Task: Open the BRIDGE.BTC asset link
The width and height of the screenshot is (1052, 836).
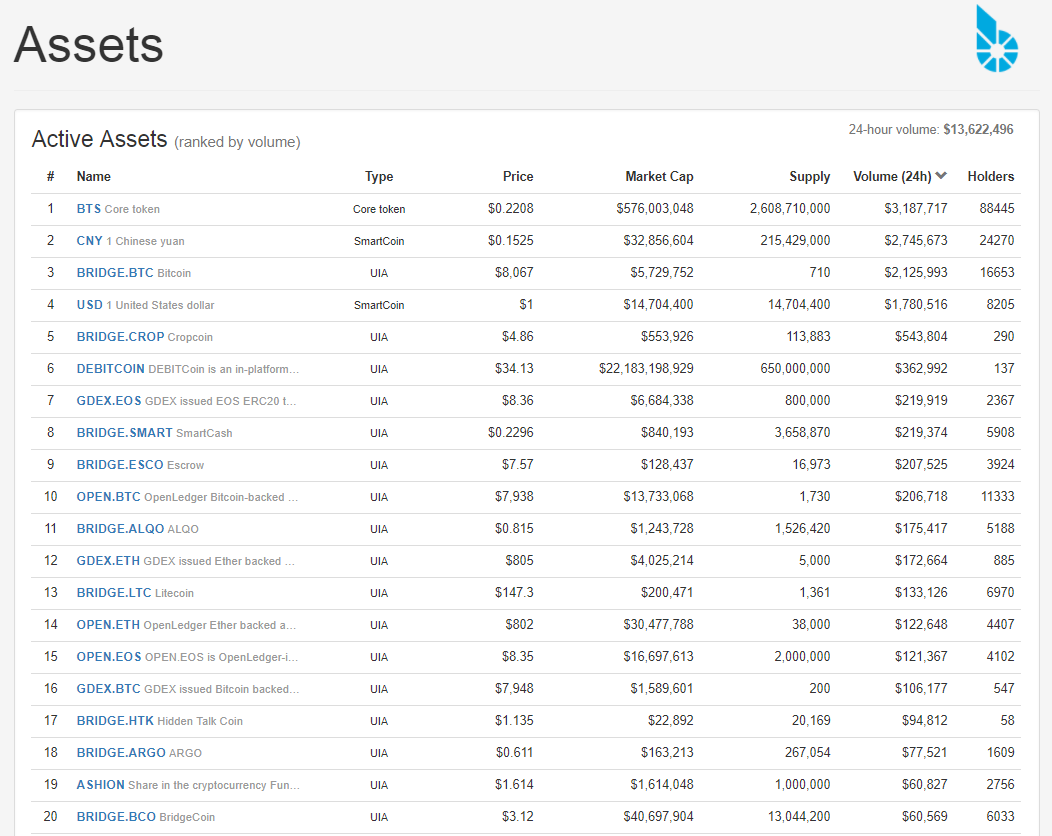Action: (x=115, y=273)
